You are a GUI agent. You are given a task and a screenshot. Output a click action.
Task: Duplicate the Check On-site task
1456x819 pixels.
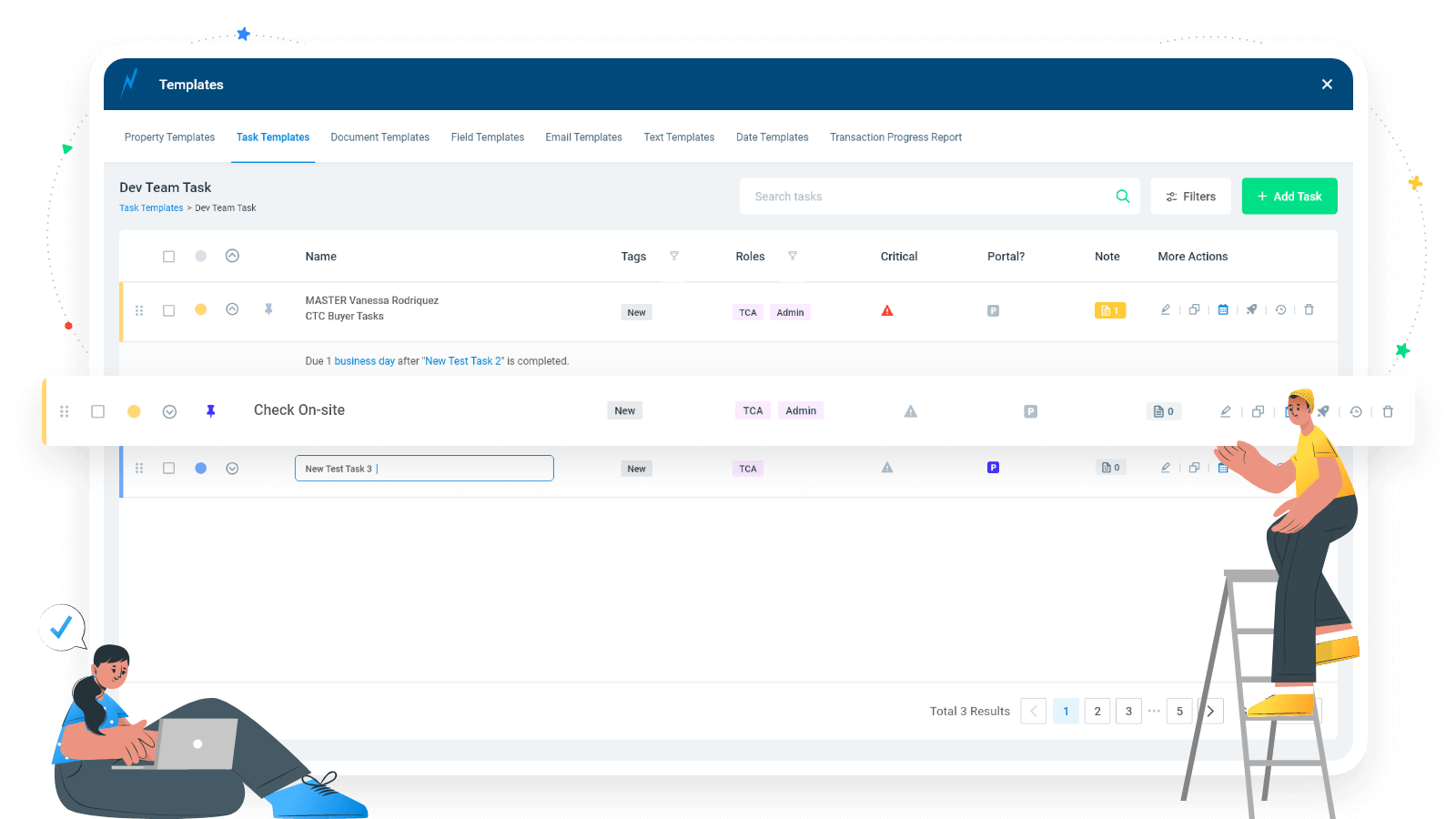click(x=1257, y=410)
